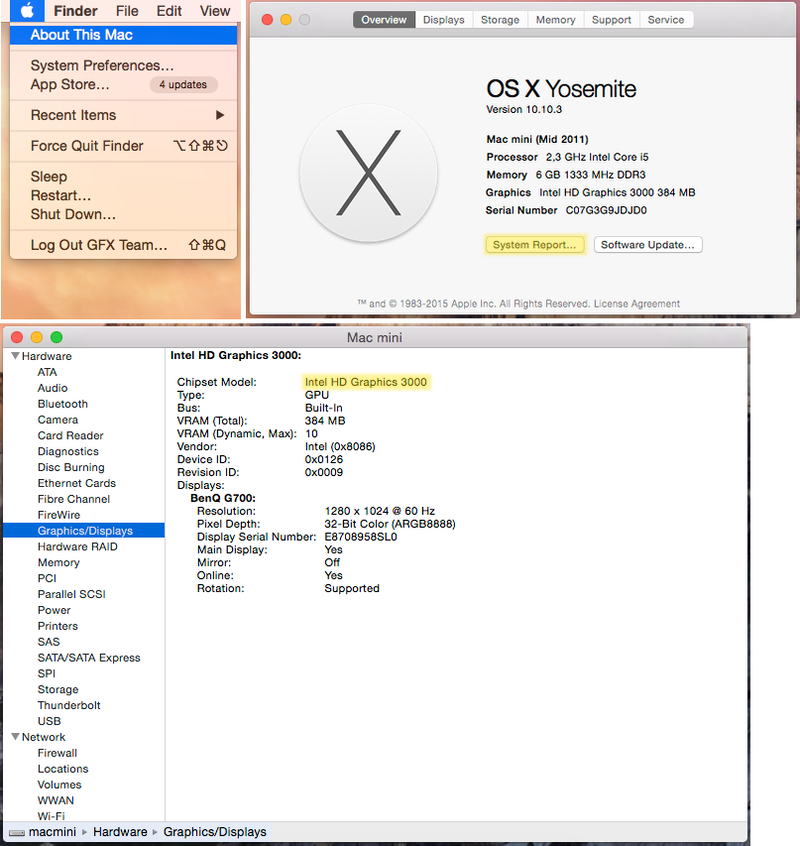This screenshot has height=846, width=800.
Task: Select Wi-Fi under Network
Action: (51, 816)
